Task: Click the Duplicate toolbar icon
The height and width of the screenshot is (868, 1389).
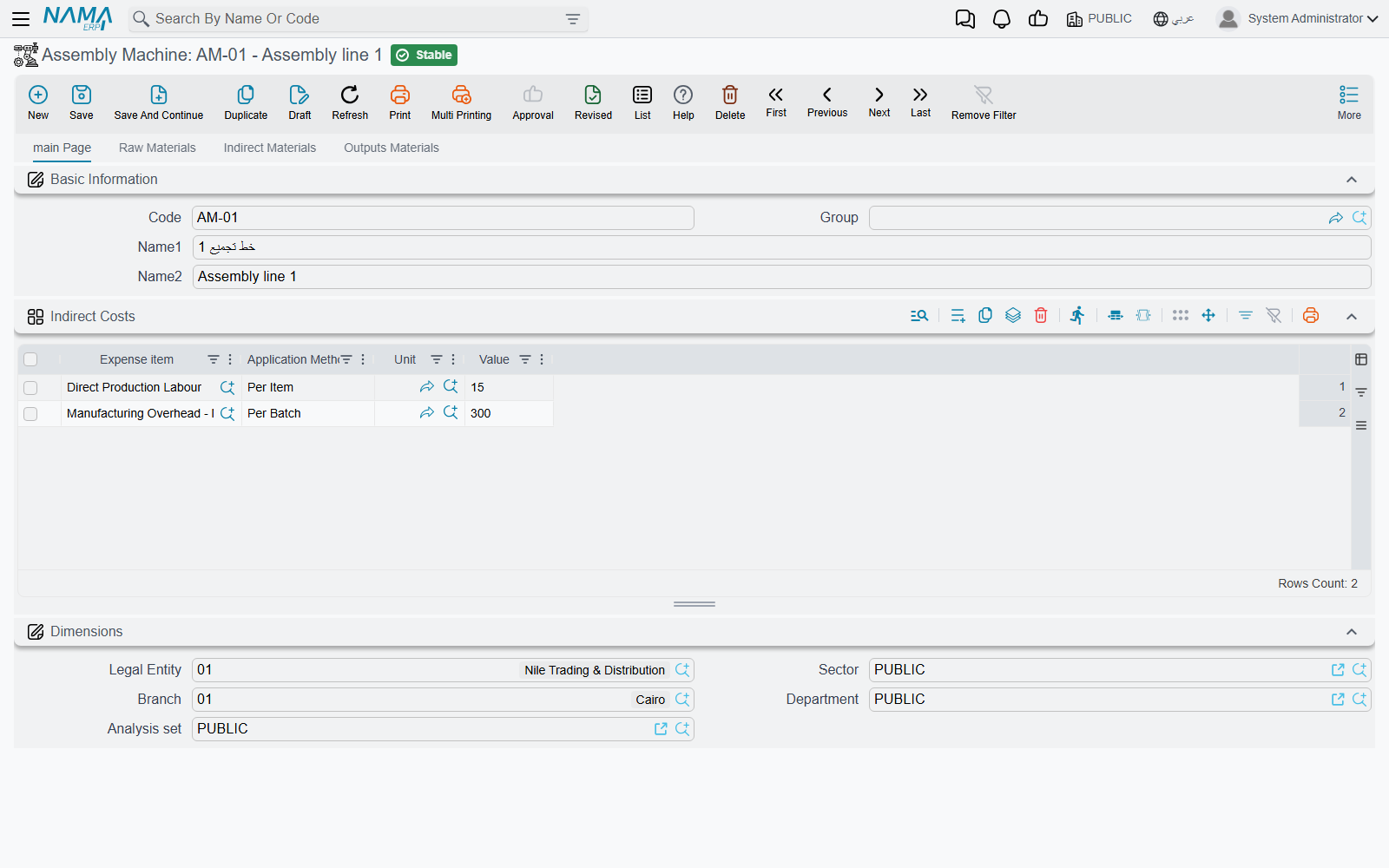Action: click(246, 95)
